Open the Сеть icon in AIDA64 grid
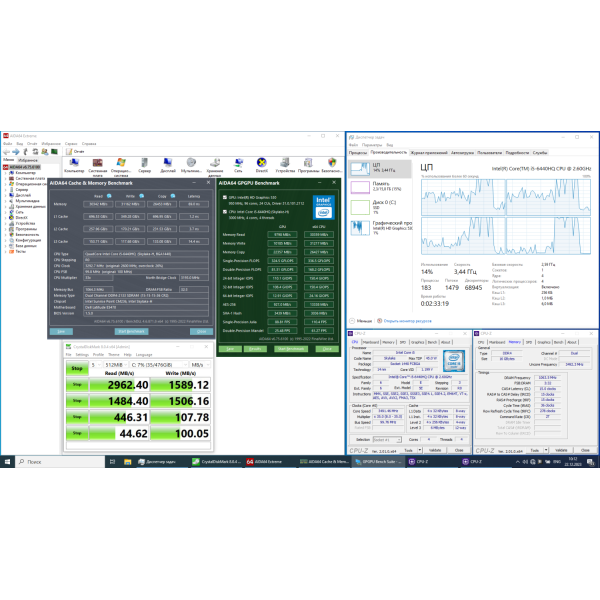600x600 pixels. pos(238,163)
